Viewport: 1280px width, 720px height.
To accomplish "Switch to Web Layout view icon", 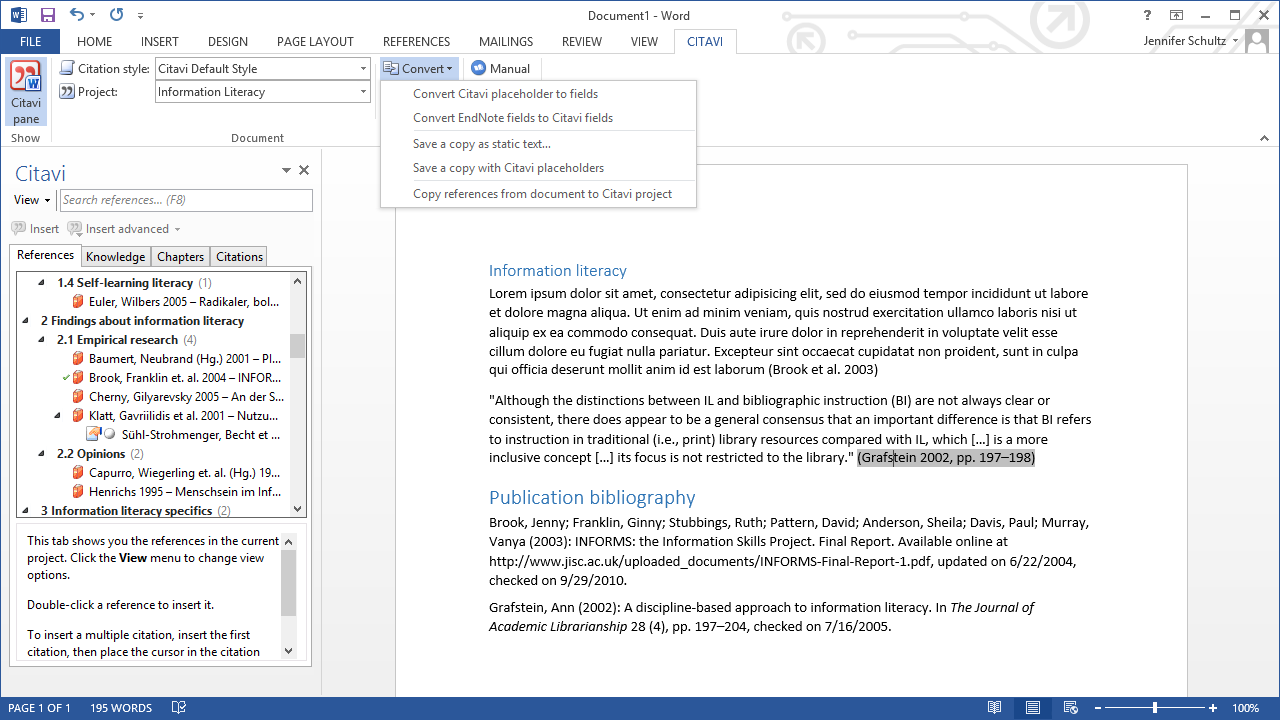I will 1070,707.
